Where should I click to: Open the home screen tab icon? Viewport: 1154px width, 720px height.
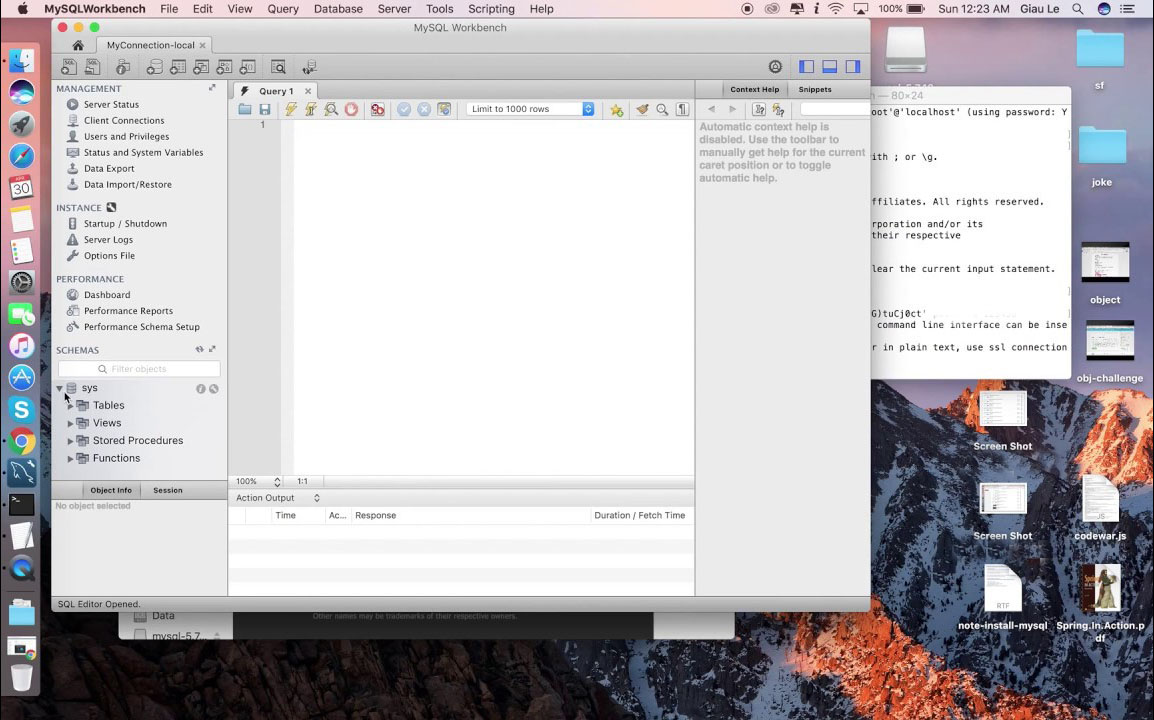click(77, 45)
